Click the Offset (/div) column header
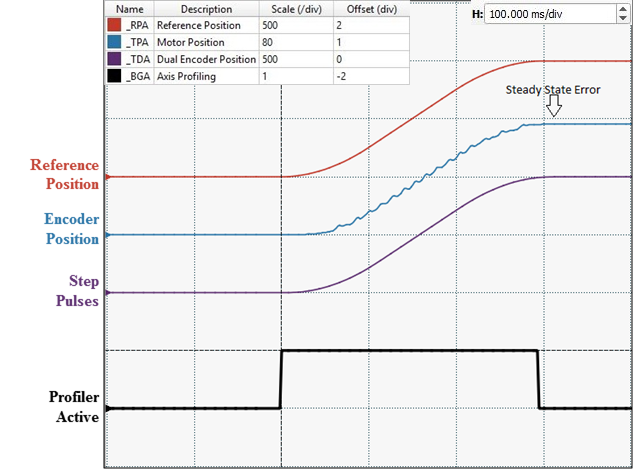This screenshot has height=470, width=634. [x=370, y=8]
